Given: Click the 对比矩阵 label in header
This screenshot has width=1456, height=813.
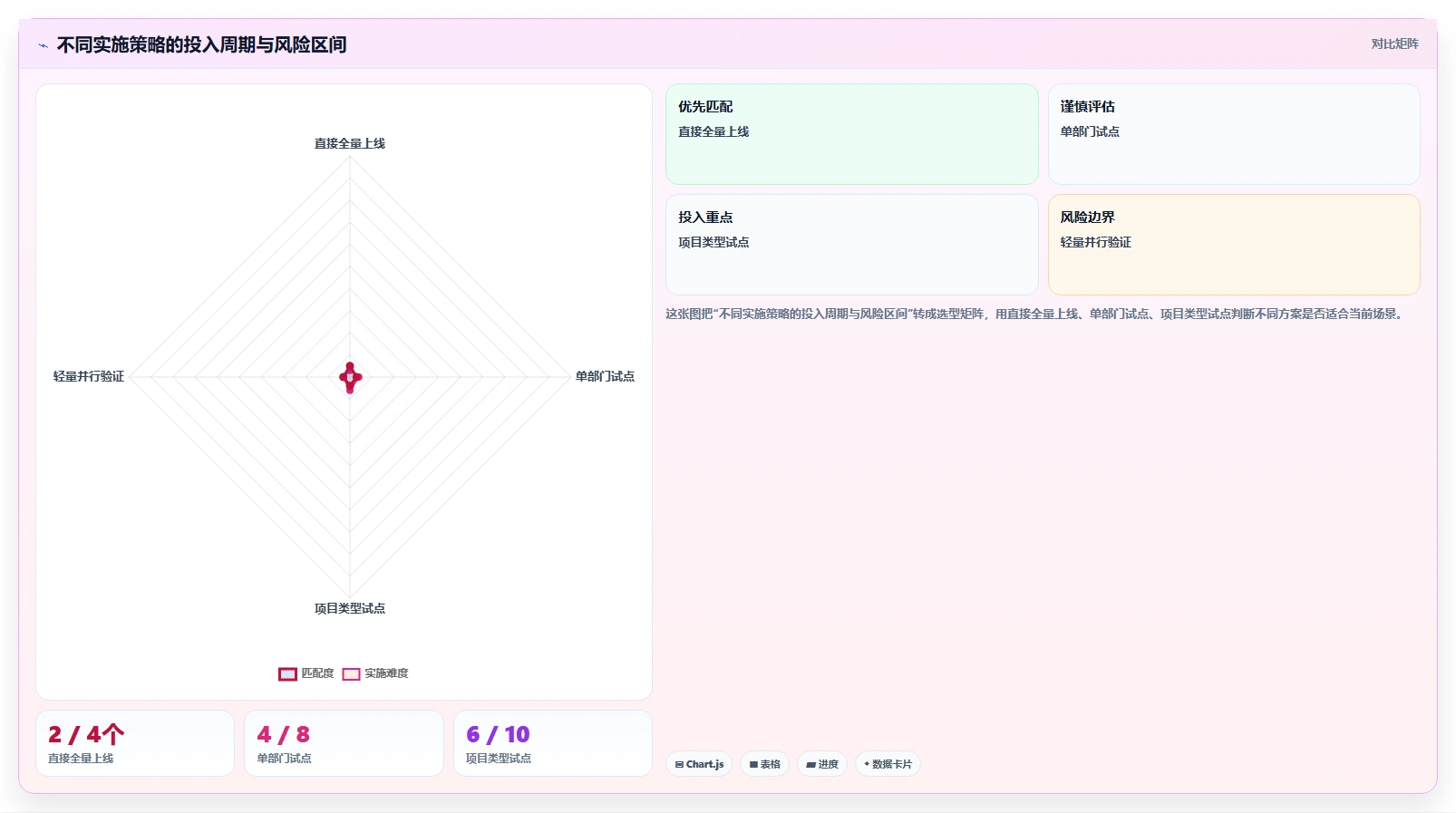Looking at the screenshot, I should (1394, 44).
